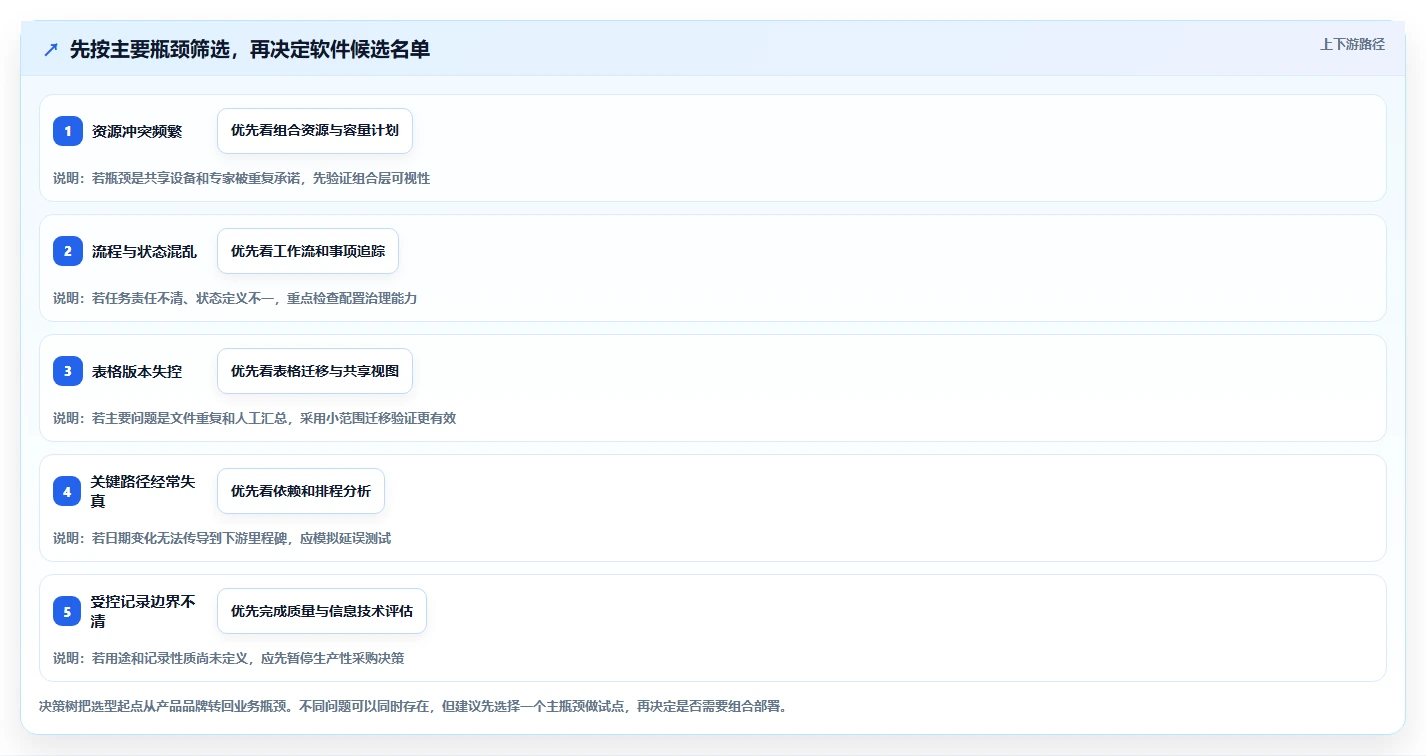Image resolution: width=1426 pixels, height=756 pixels.
Task: Click the 受控记录边界不清 label
Action: tap(144, 611)
